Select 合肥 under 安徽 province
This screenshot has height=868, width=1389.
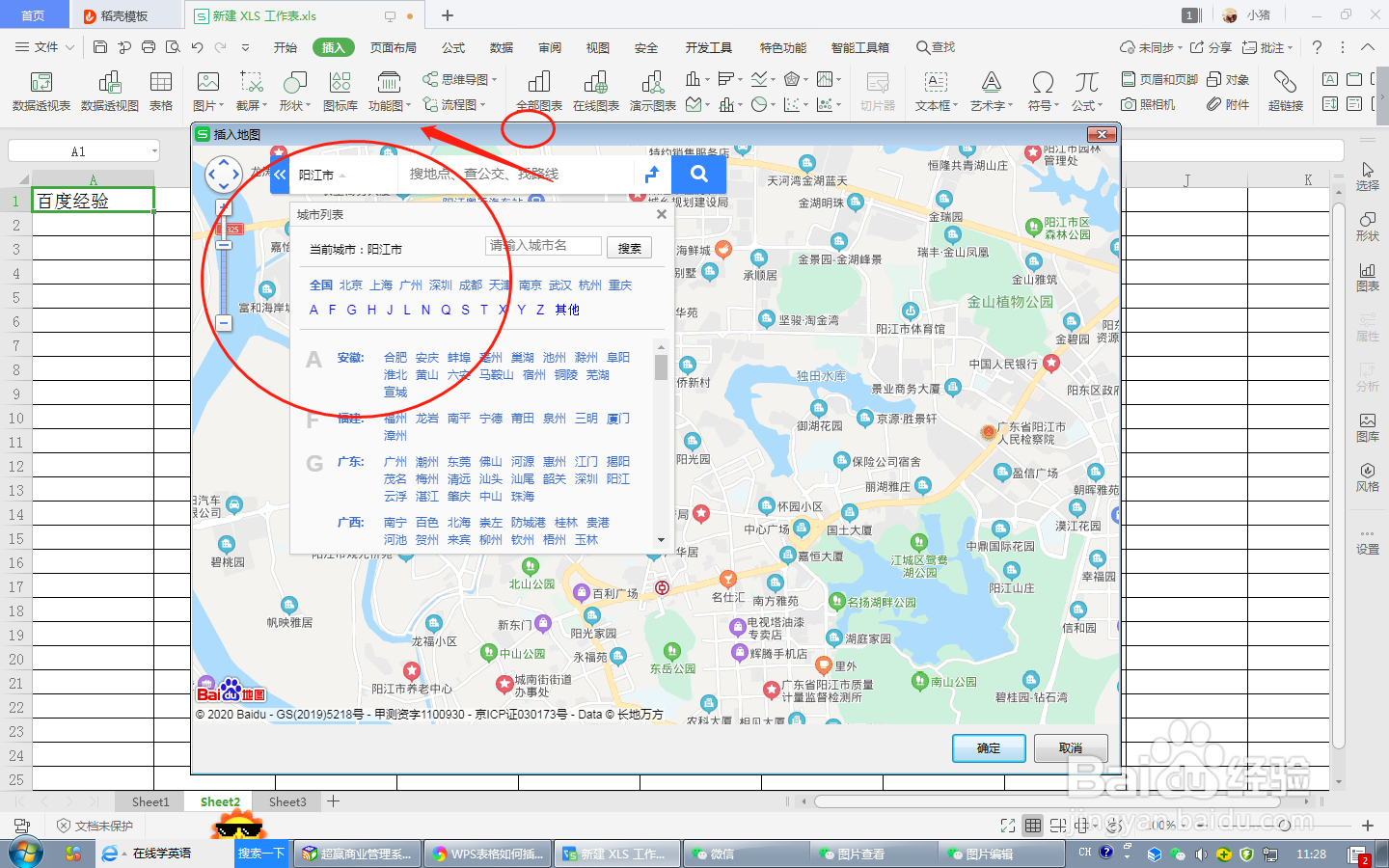coord(395,358)
